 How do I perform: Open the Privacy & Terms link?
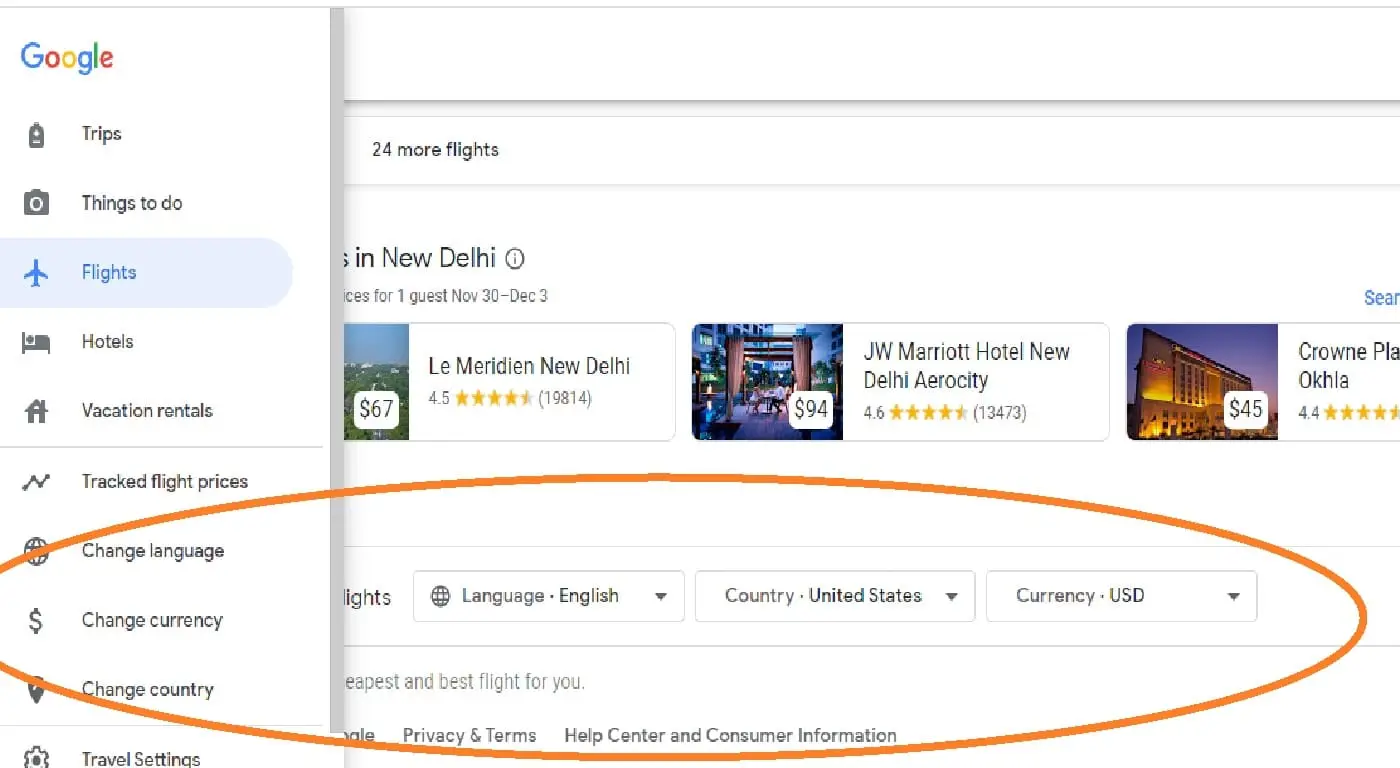click(469, 736)
